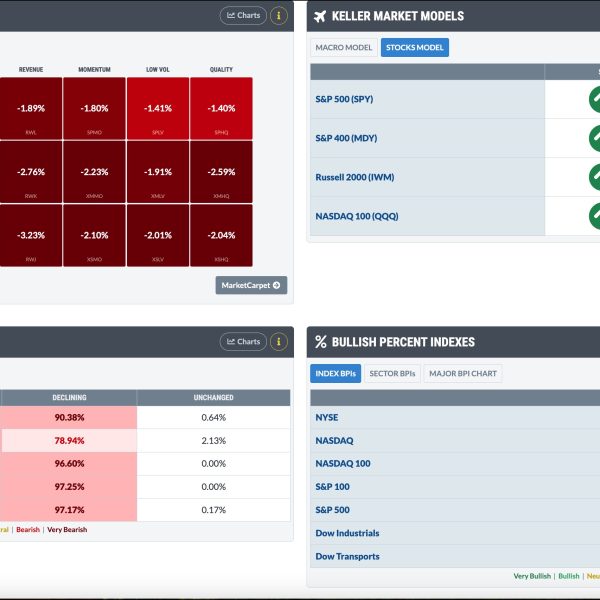The image size is (600, 600).
Task: Click the 2.13% unchanged value
Action: [214, 441]
